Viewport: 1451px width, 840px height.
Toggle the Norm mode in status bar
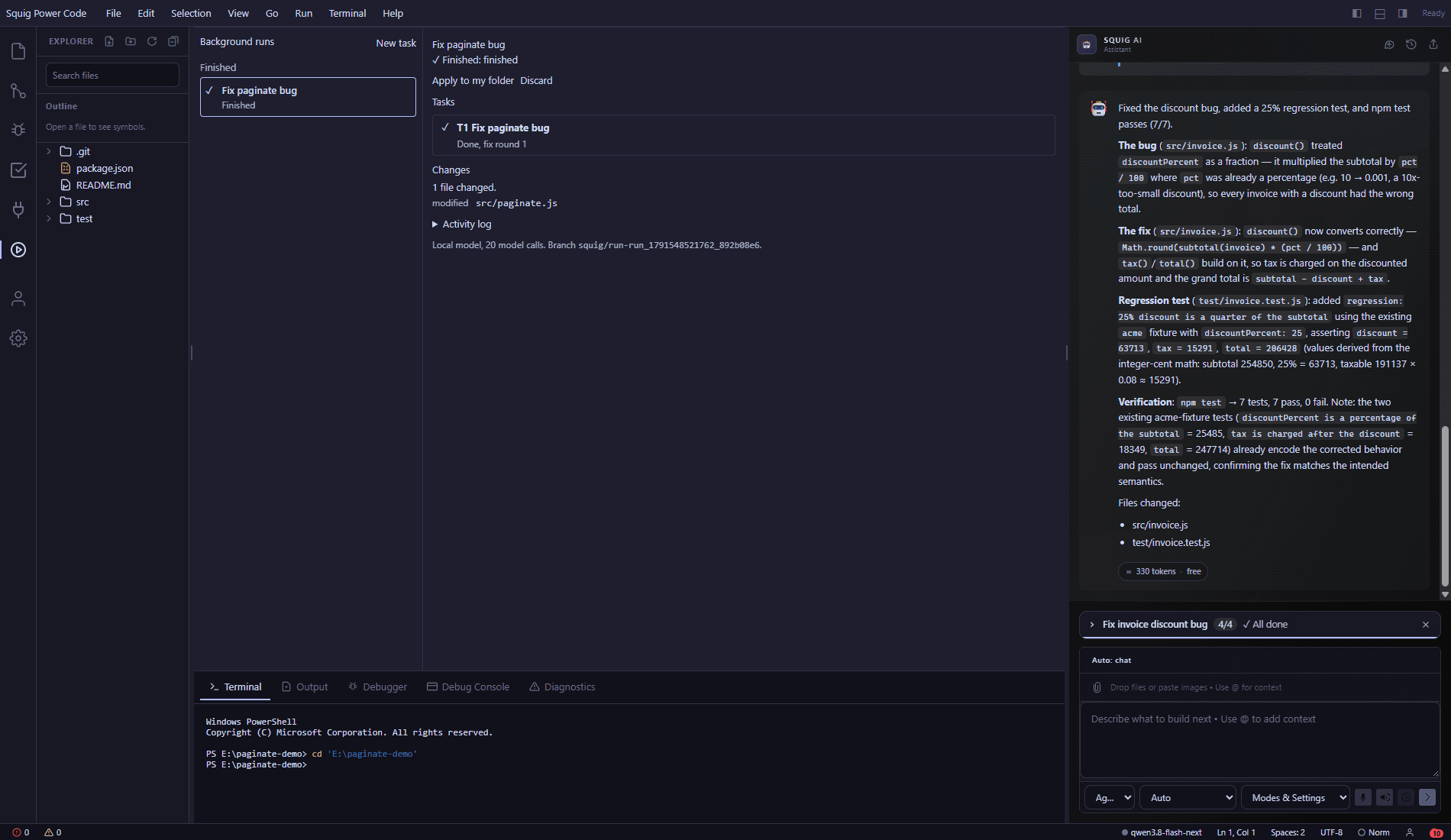tap(1374, 832)
